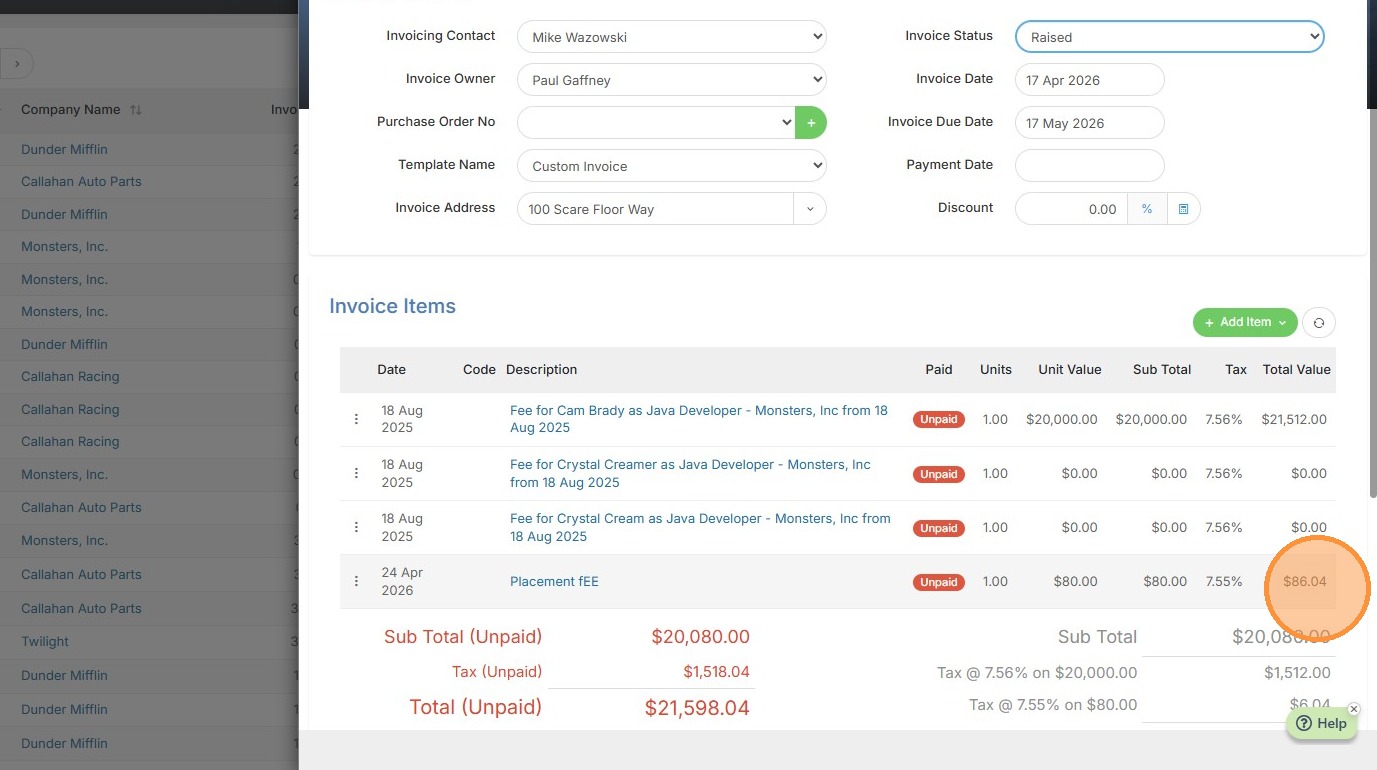Open the Help button

point(1322,724)
